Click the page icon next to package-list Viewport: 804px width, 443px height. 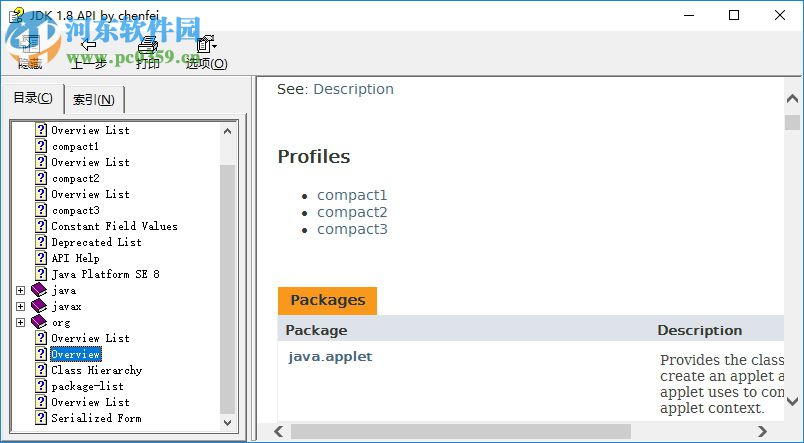click(x=41, y=386)
